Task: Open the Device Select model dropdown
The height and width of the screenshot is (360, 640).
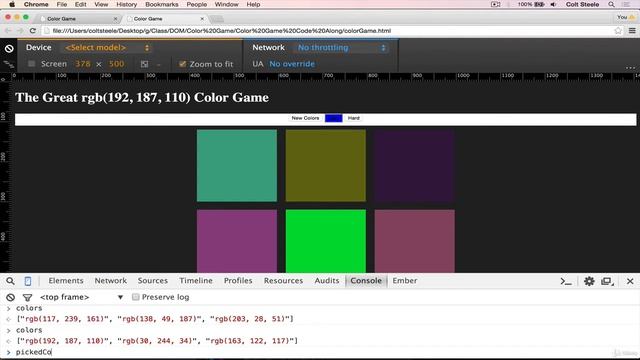Action: point(107,48)
